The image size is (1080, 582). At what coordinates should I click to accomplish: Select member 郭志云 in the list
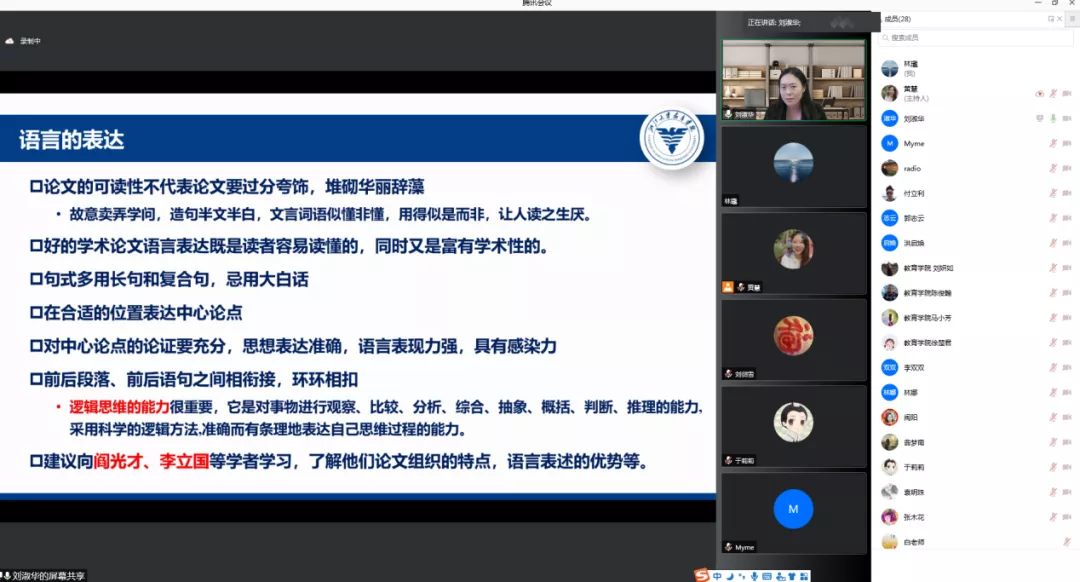click(x=913, y=218)
